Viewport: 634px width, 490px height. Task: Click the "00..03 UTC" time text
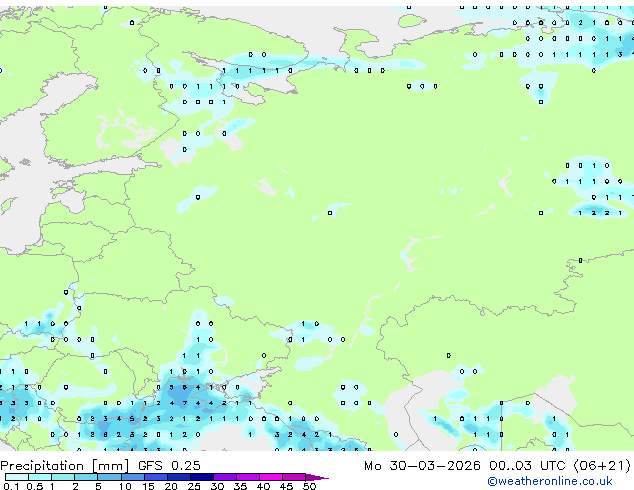tap(527, 465)
